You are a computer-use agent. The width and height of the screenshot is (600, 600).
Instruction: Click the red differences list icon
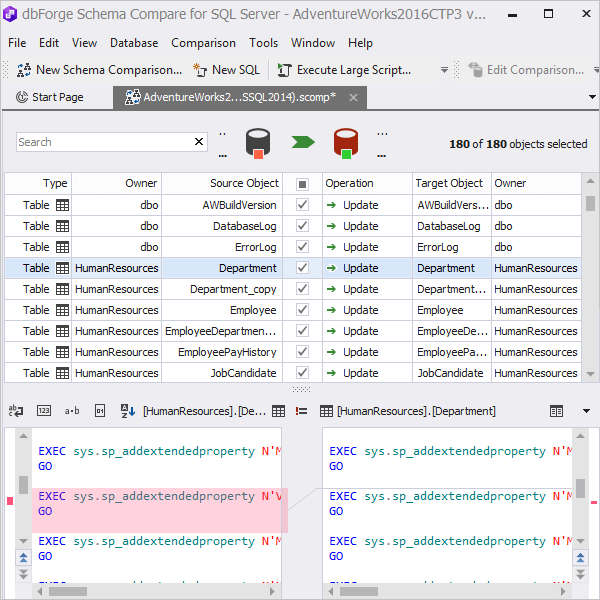[x=302, y=411]
